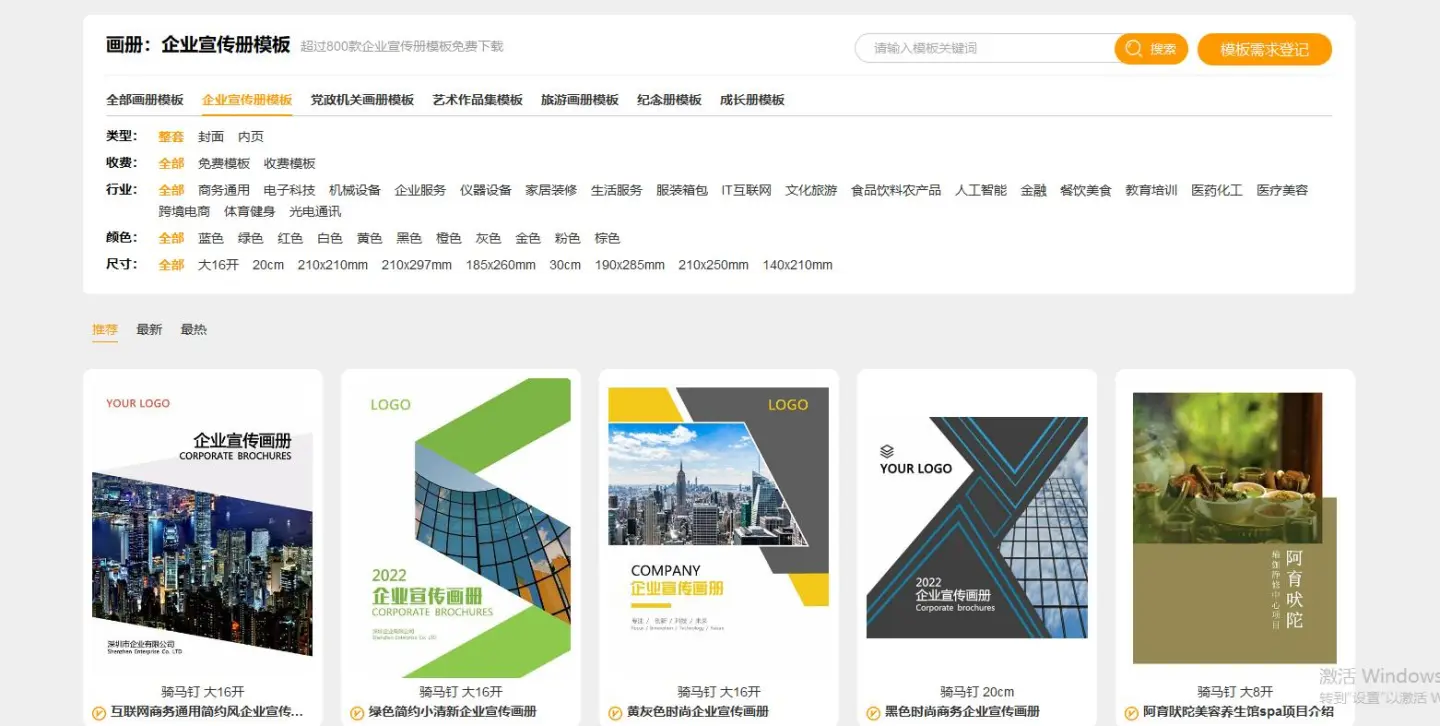Viewport: 1440px width, 726px height.
Task: Filter color by 棕色
Action: point(607,238)
